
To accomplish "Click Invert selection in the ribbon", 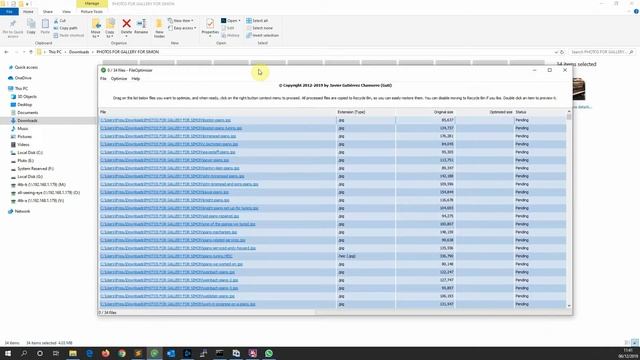I will [x=262, y=36].
